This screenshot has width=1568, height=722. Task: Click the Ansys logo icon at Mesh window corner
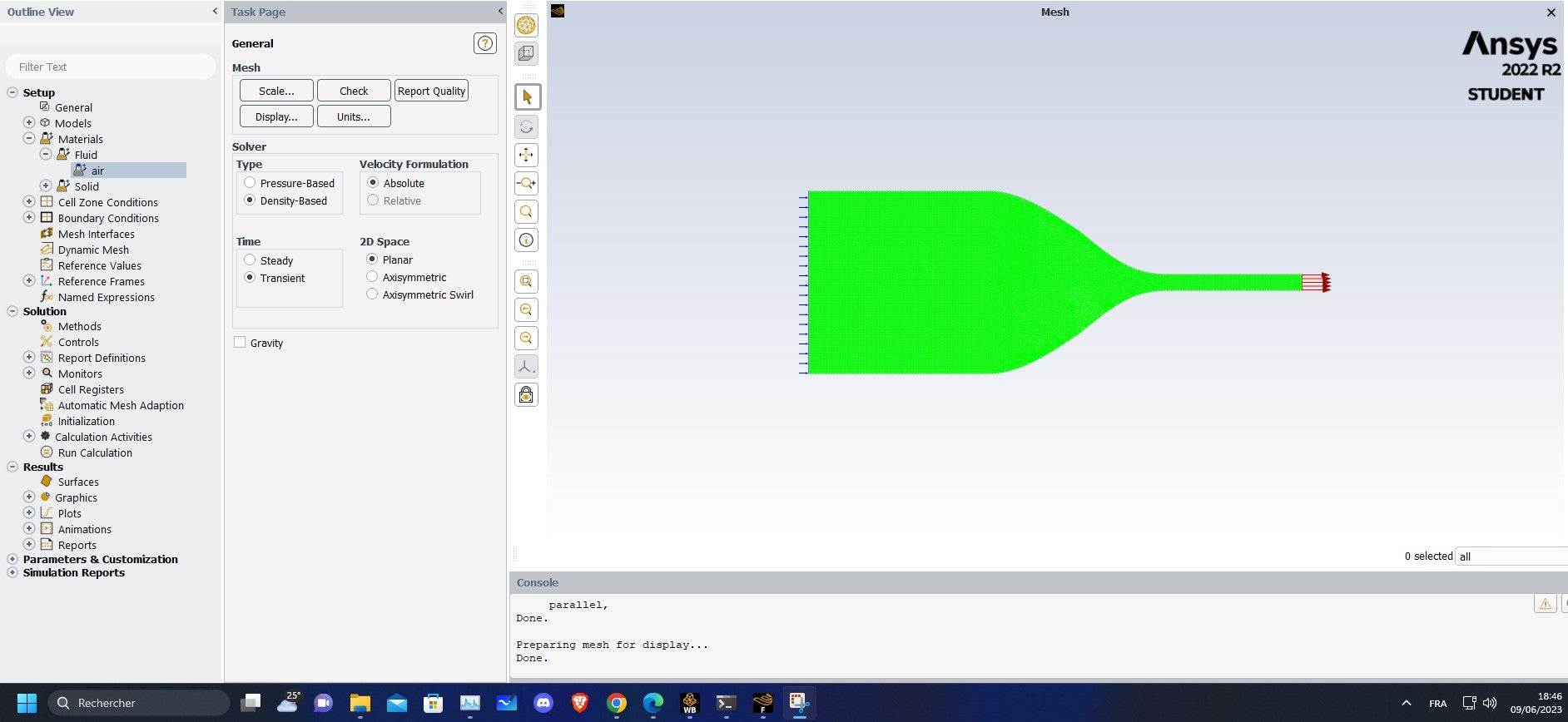coord(558,11)
